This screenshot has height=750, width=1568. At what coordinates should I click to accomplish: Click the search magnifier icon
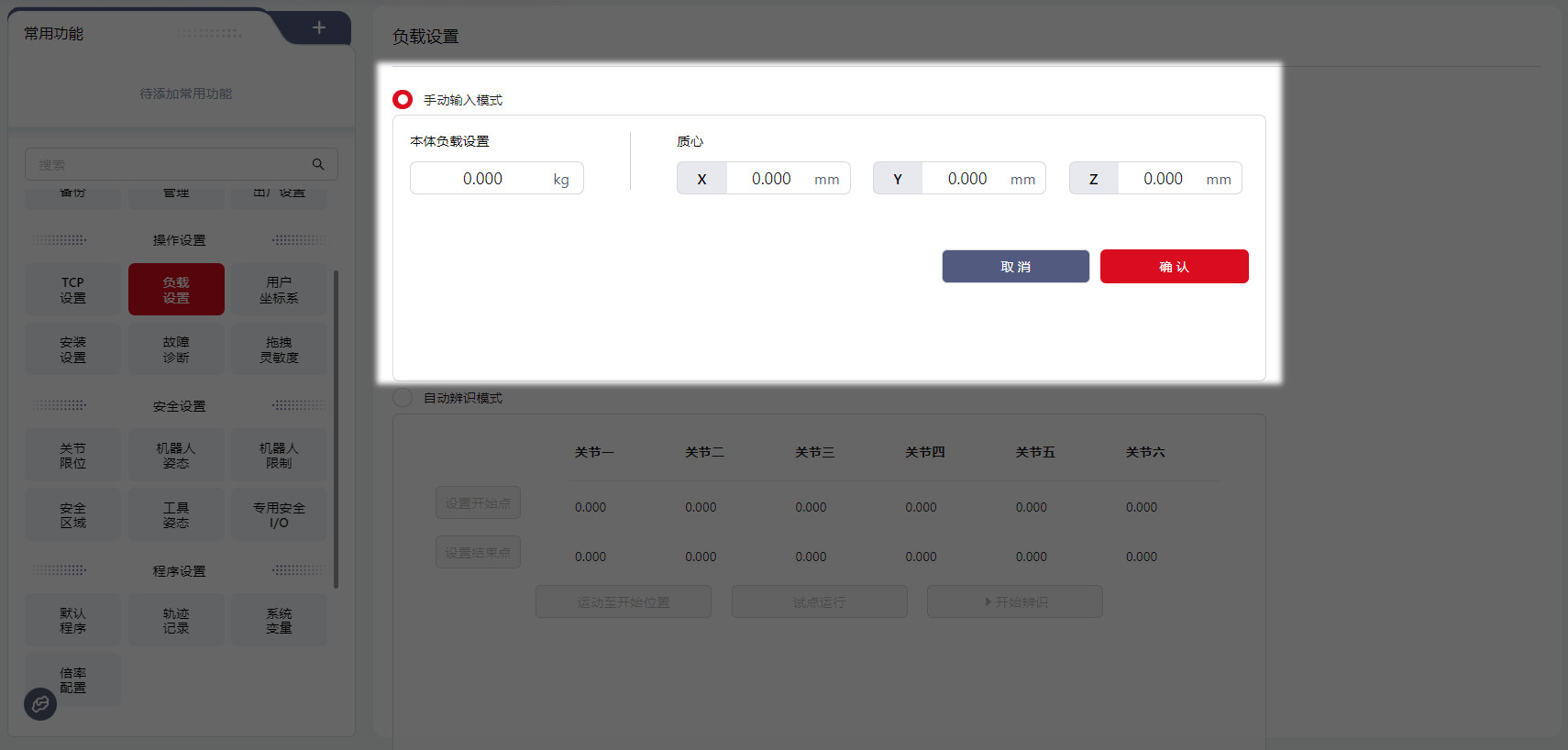[x=318, y=164]
